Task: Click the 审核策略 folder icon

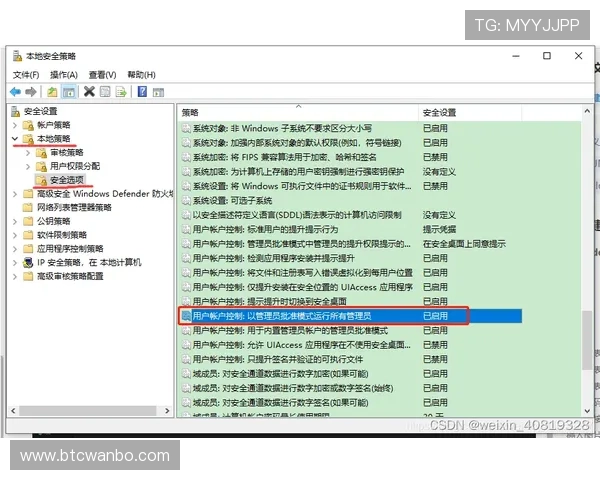Action: coord(41,153)
